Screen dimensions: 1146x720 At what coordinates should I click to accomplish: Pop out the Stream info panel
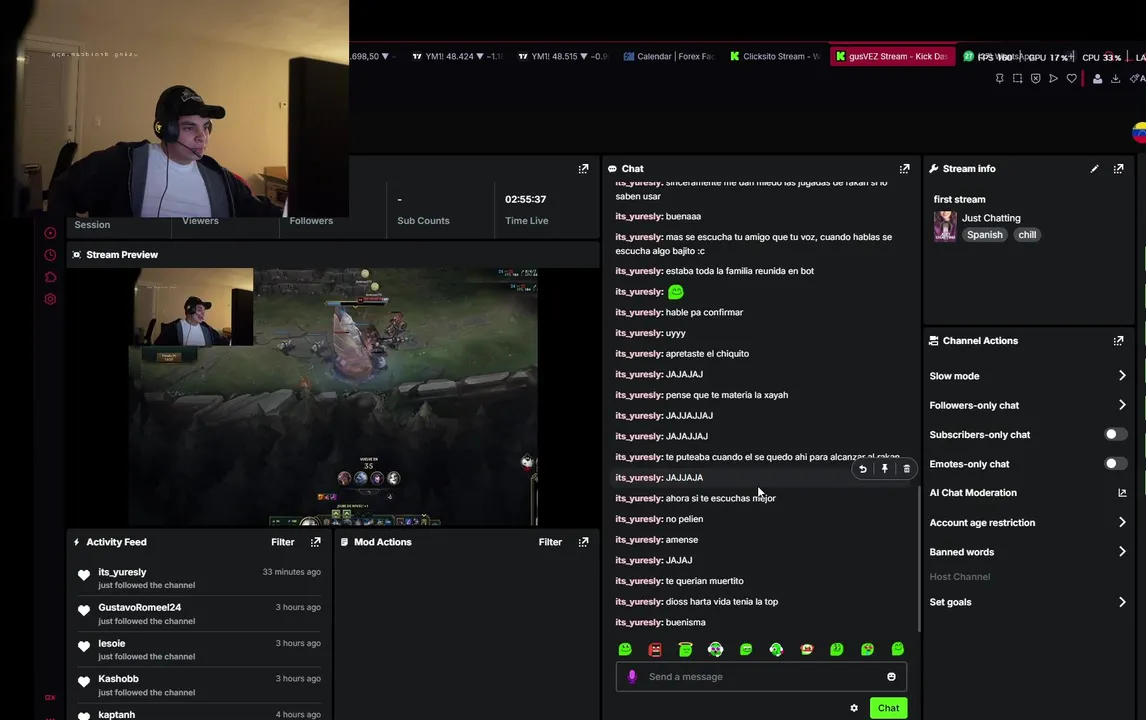click(x=1118, y=169)
